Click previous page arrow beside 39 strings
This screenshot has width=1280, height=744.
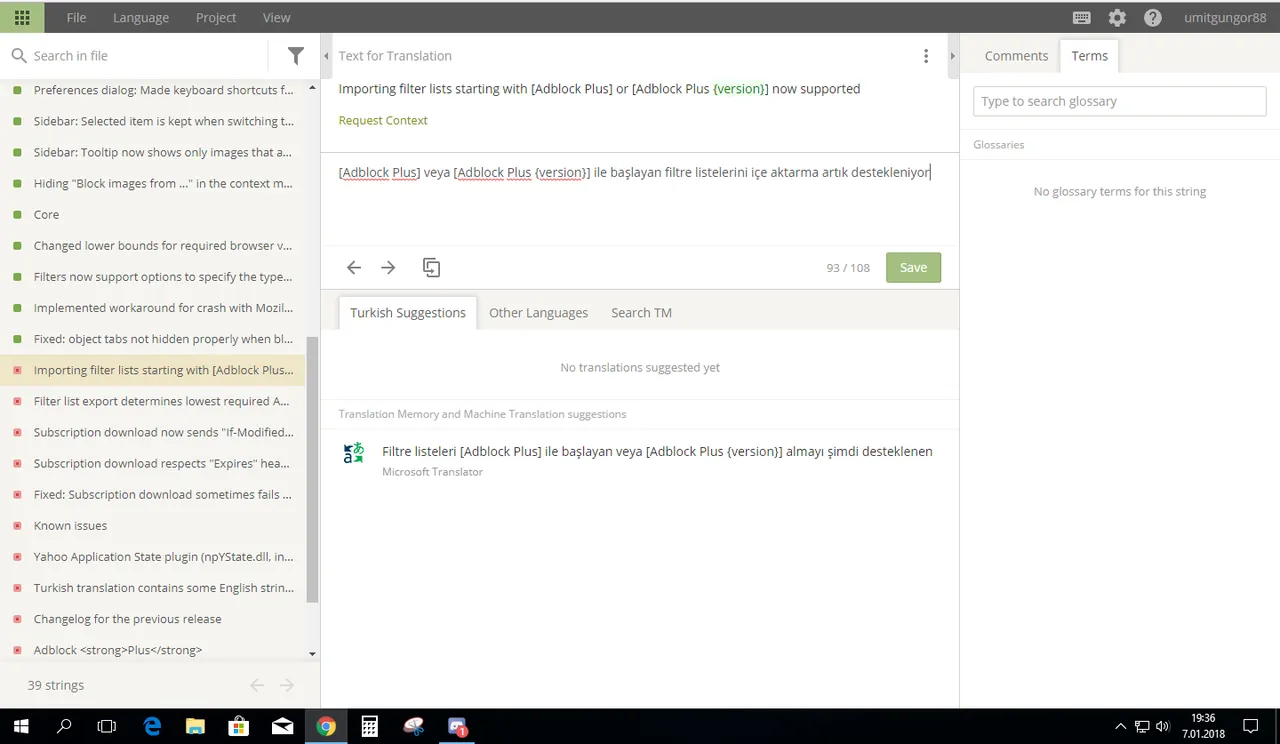coord(257,685)
